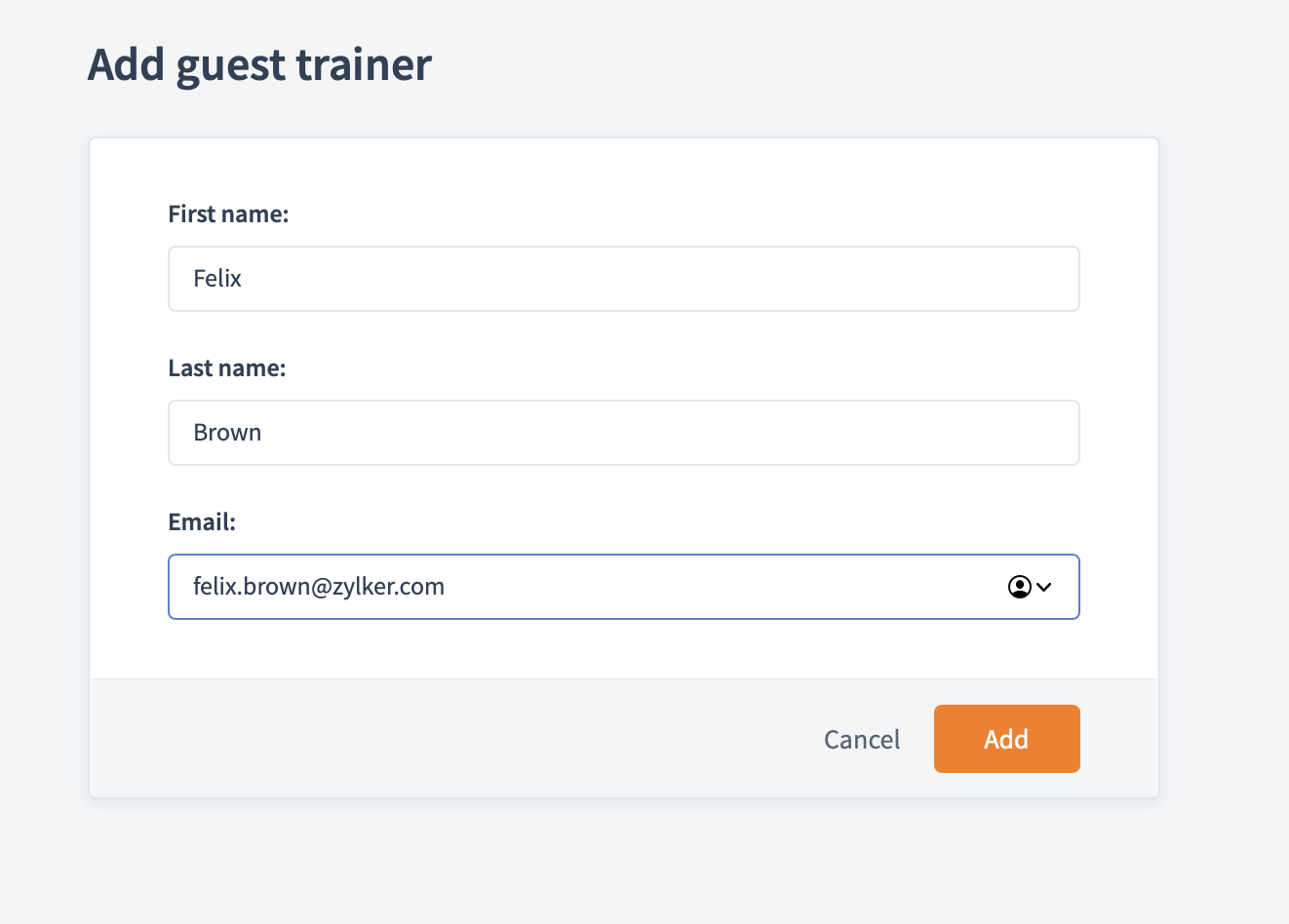Screen dimensions: 1289x924
Task: Click the word "guest" in the heading
Action: click(x=231, y=67)
